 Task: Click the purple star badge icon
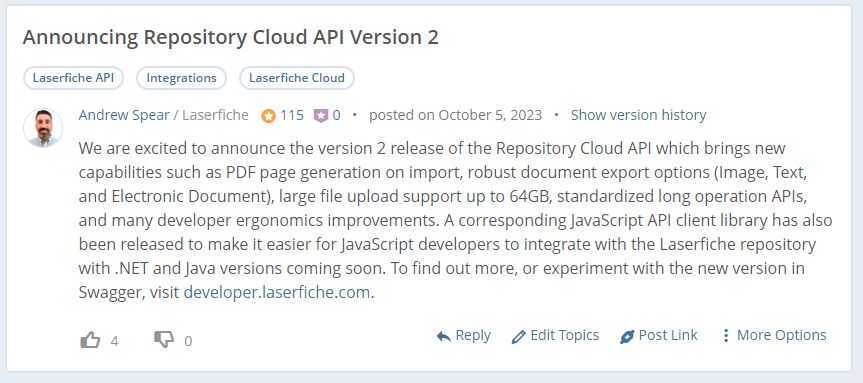[x=321, y=116]
